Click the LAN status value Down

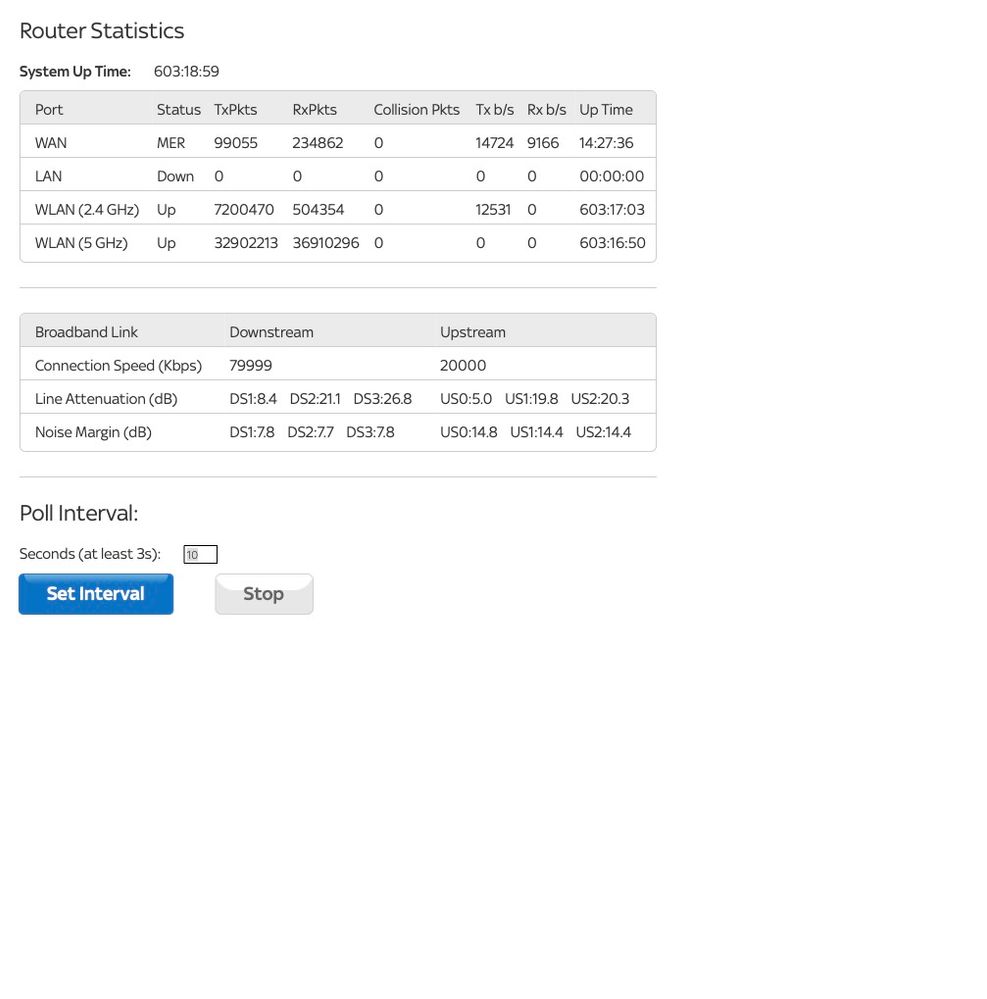[175, 176]
